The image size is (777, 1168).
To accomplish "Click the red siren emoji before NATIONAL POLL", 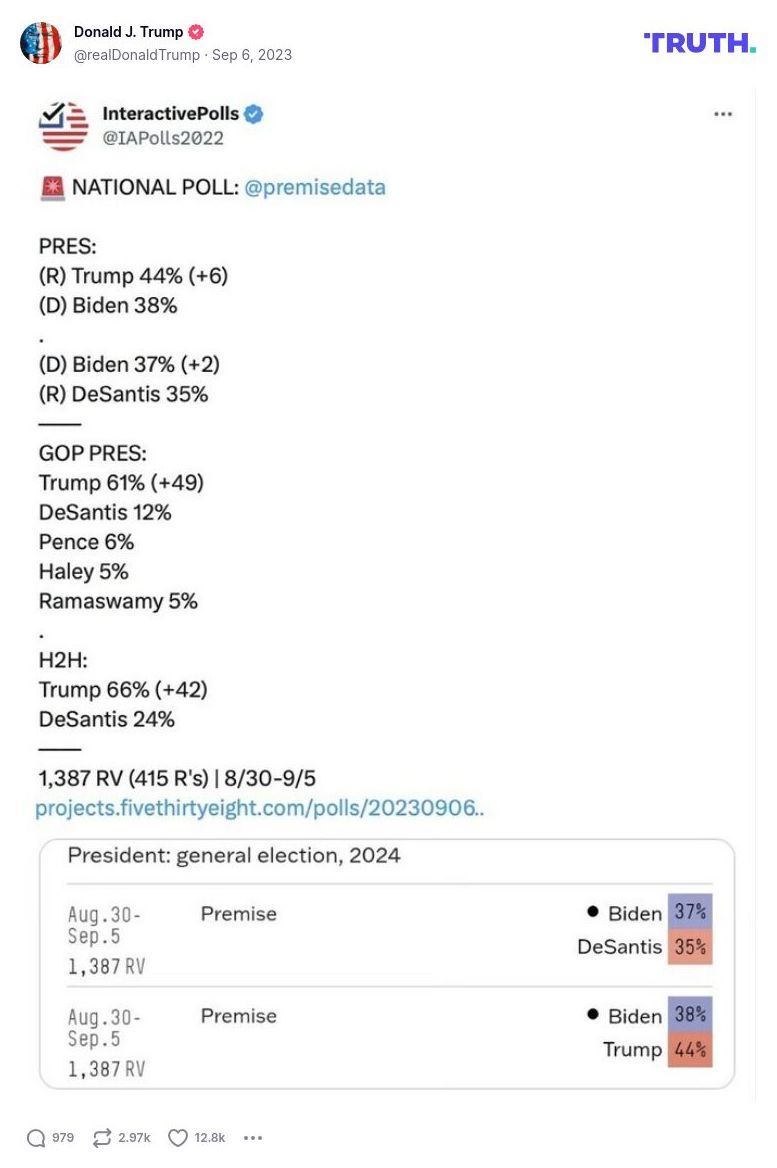I will click(48, 187).
